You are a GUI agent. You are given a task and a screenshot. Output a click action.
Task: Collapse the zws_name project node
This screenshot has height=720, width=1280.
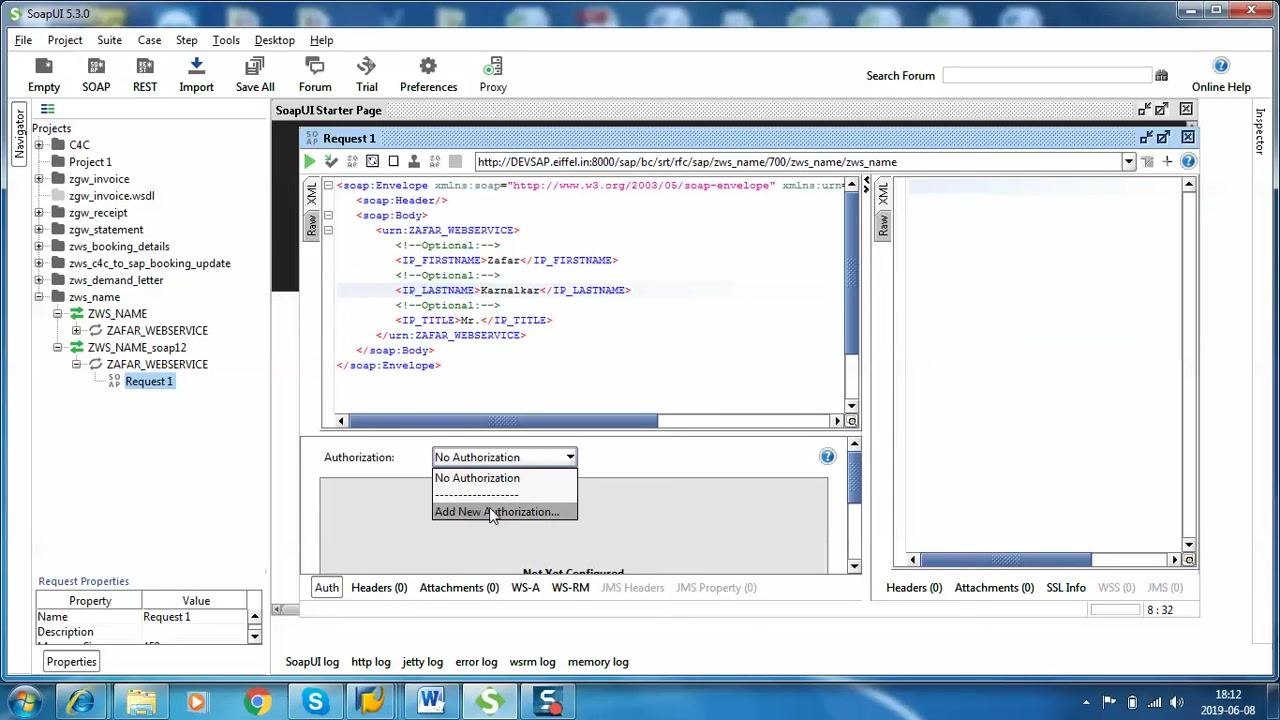(39, 297)
